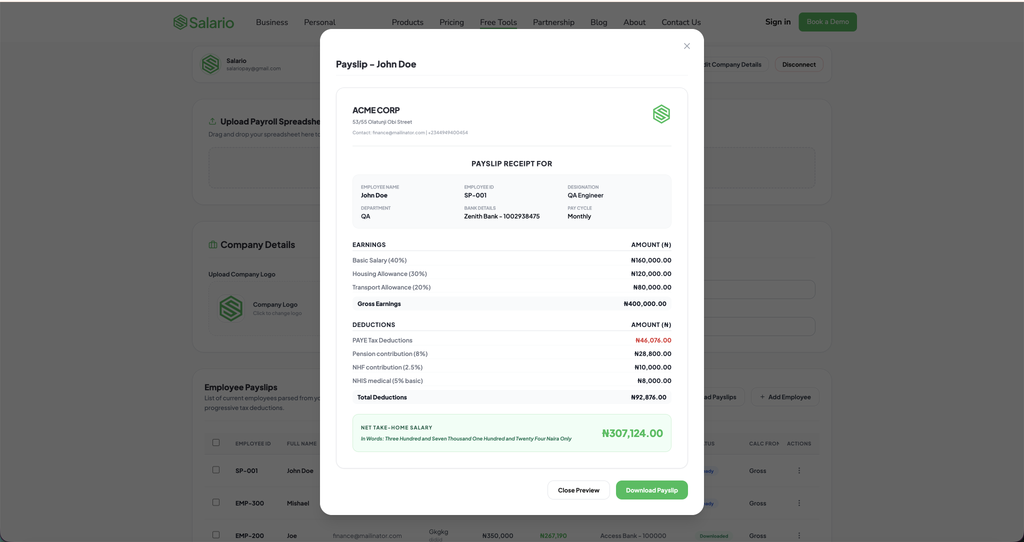Click the Access Bank - 100000 cell
The image size is (1024, 542).
pos(633,535)
